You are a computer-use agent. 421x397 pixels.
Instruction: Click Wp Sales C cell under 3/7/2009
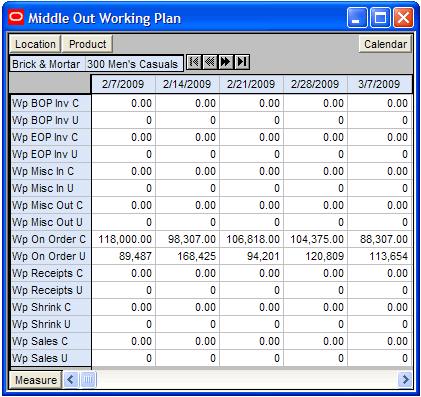click(379, 341)
